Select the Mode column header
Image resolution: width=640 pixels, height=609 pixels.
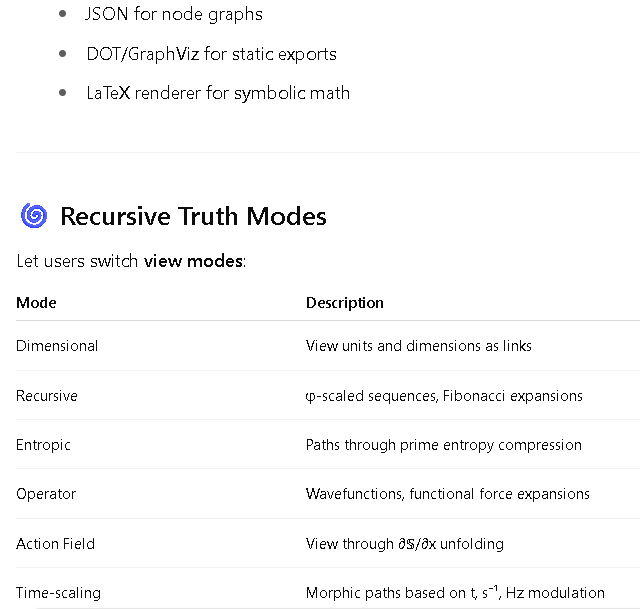pyautogui.click(x=36, y=303)
